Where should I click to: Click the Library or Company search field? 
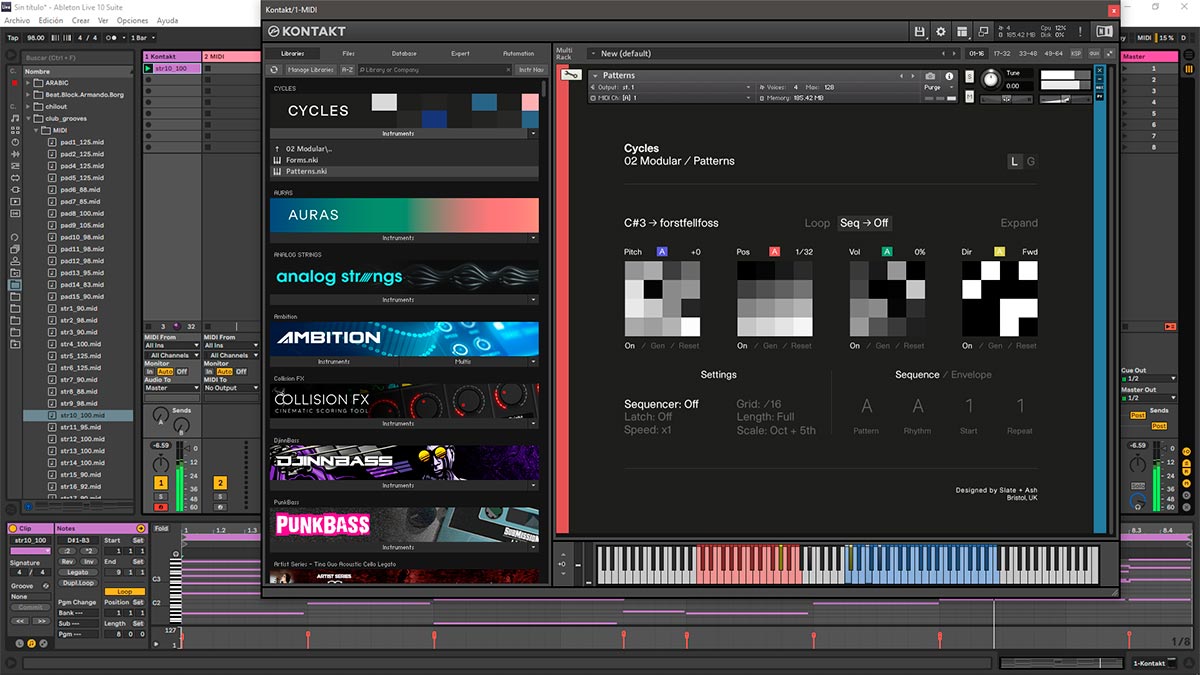pyautogui.click(x=437, y=70)
